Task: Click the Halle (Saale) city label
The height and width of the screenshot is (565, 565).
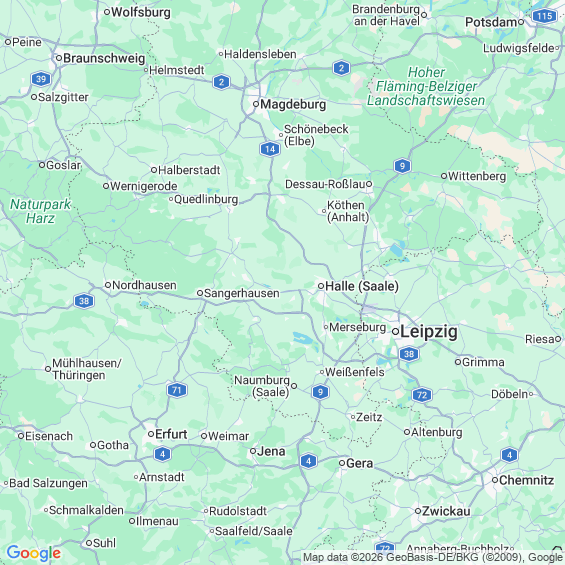Action: click(362, 286)
